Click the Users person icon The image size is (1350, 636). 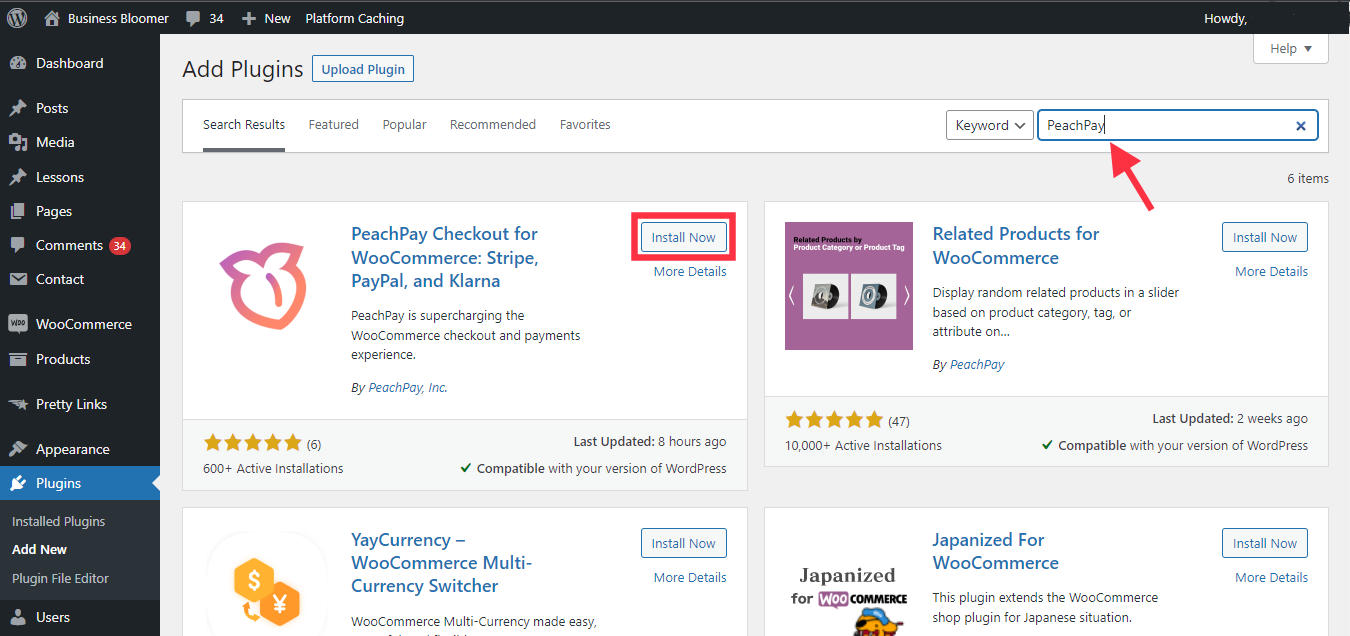(x=18, y=617)
